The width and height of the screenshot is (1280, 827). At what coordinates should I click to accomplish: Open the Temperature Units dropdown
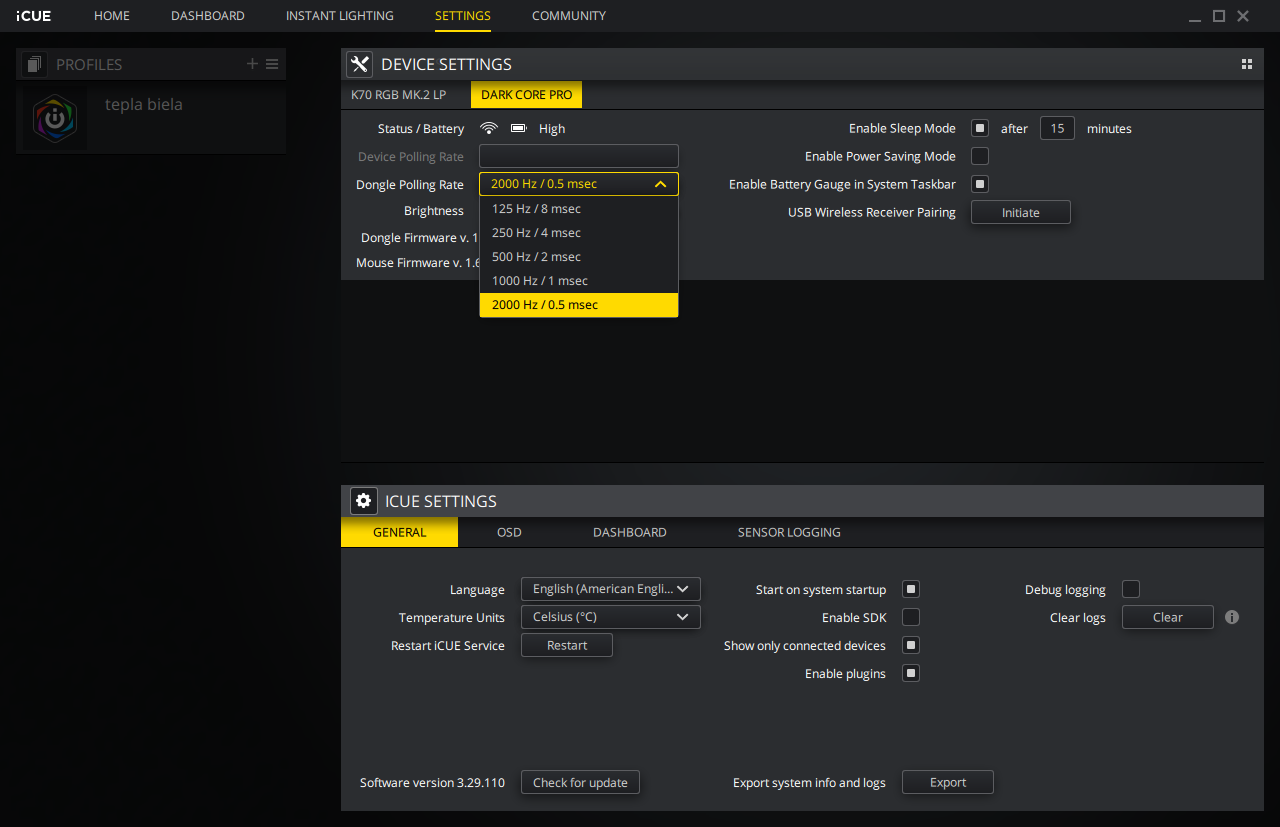point(611,617)
